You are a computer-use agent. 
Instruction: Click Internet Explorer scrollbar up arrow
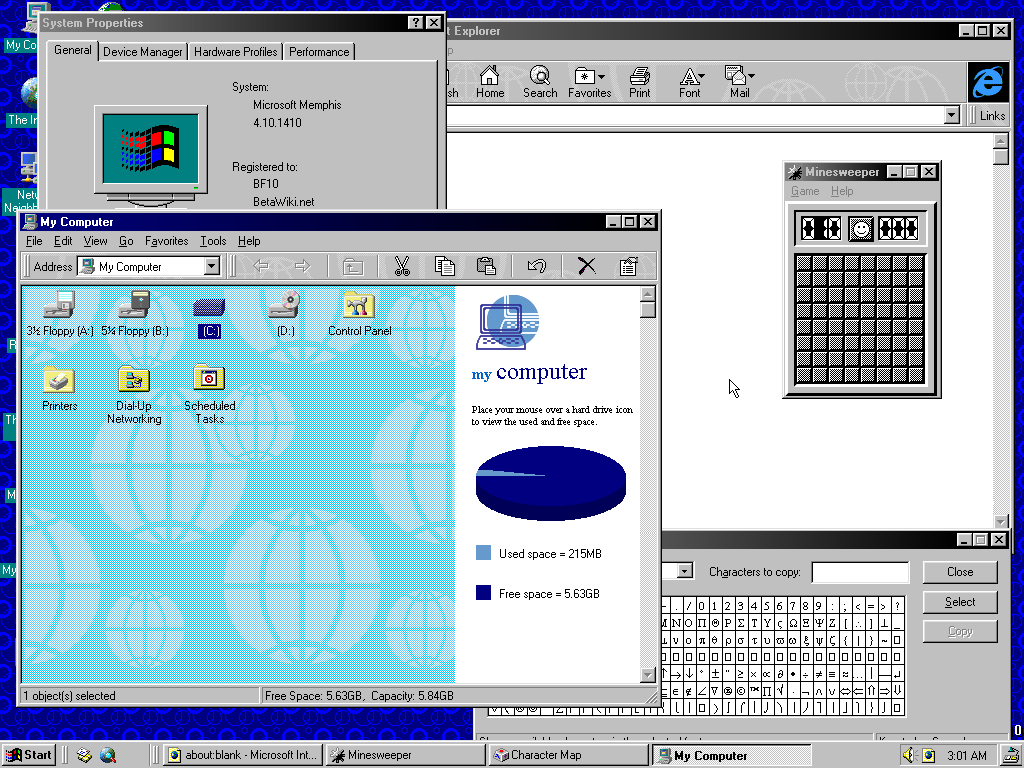pyautogui.click(x=1000, y=140)
